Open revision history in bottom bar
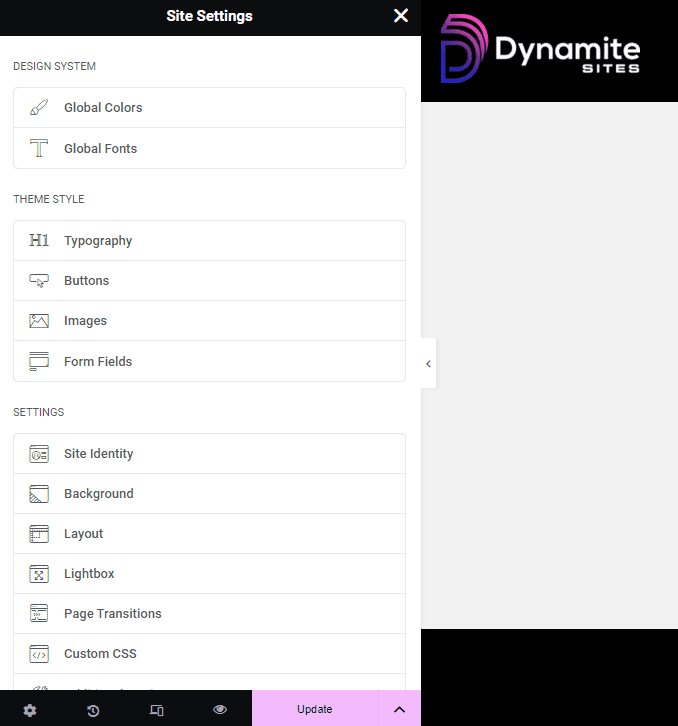 tap(93, 710)
